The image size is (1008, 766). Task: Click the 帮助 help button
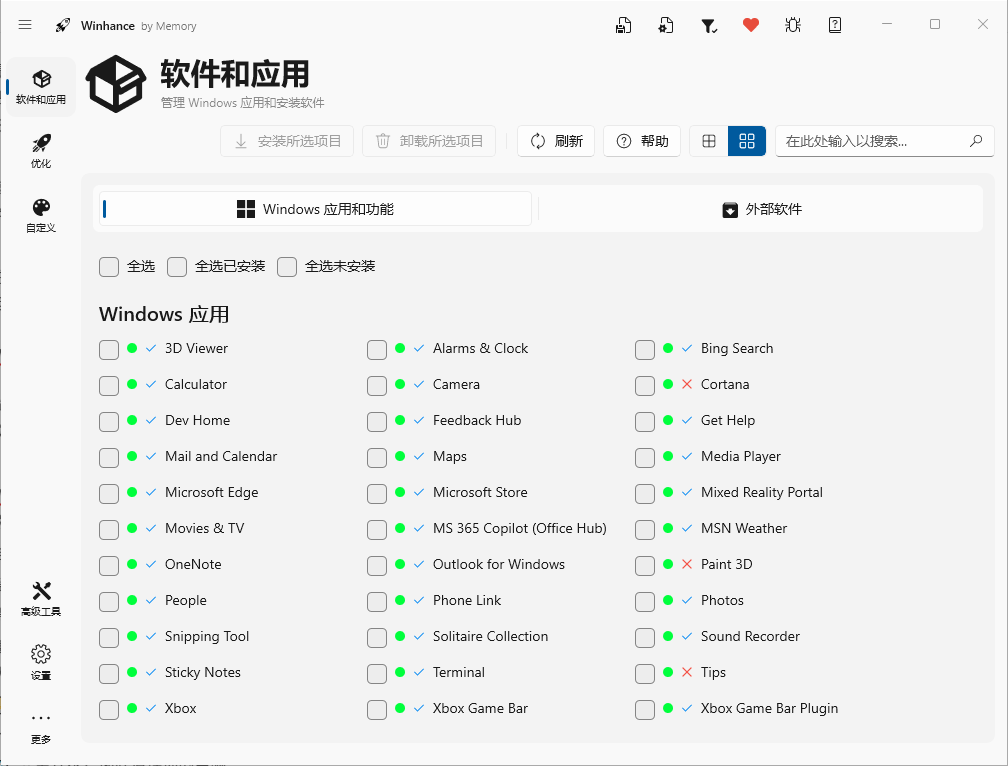[642, 141]
